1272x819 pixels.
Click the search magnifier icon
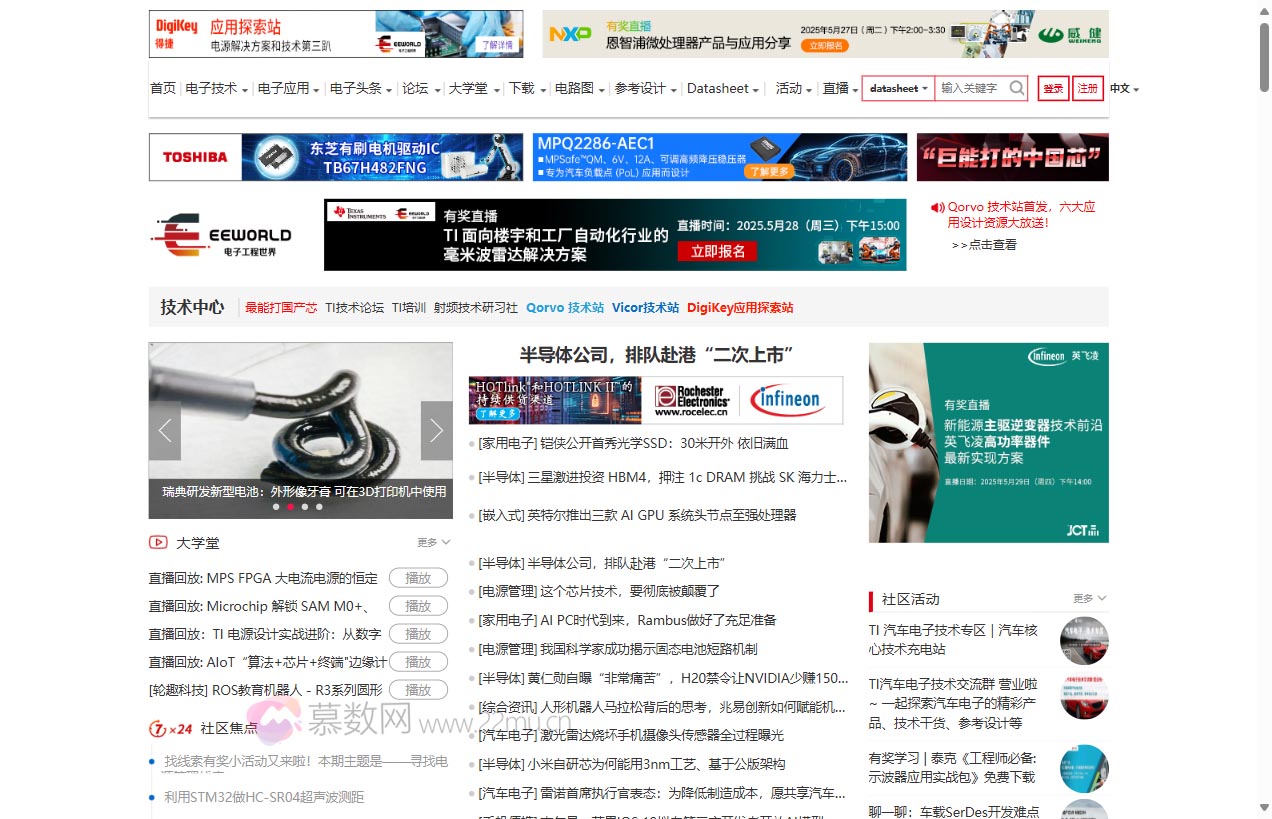(x=1015, y=88)
